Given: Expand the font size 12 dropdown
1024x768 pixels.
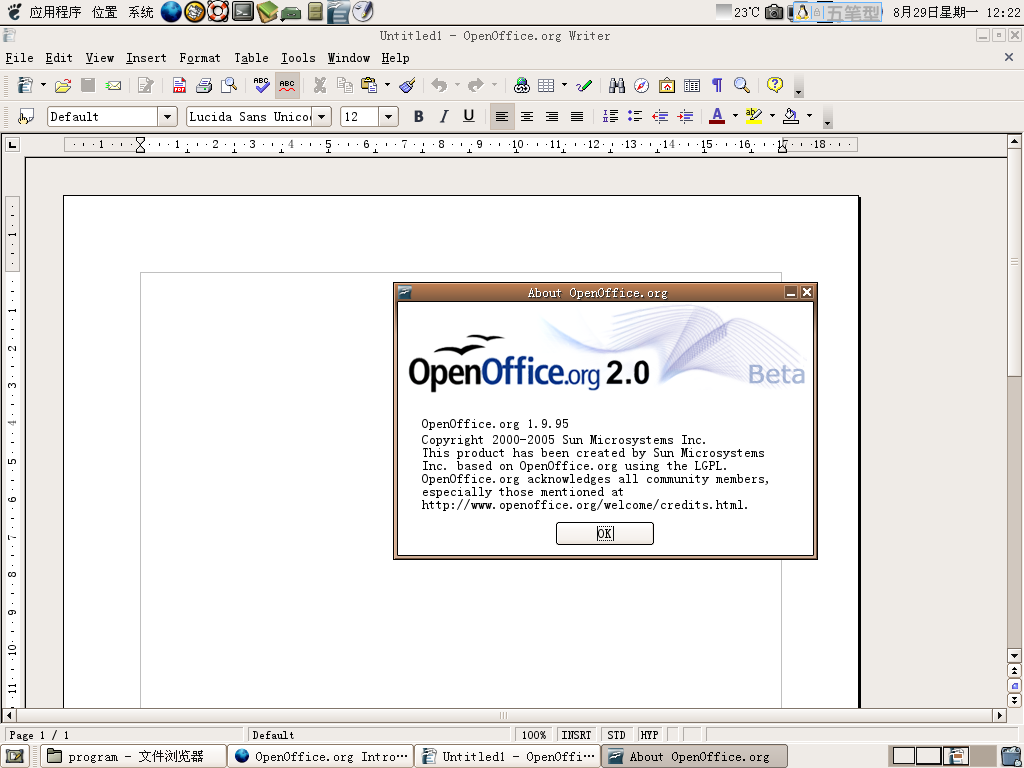Looking at the screenshot, I should tap(388, 117).
